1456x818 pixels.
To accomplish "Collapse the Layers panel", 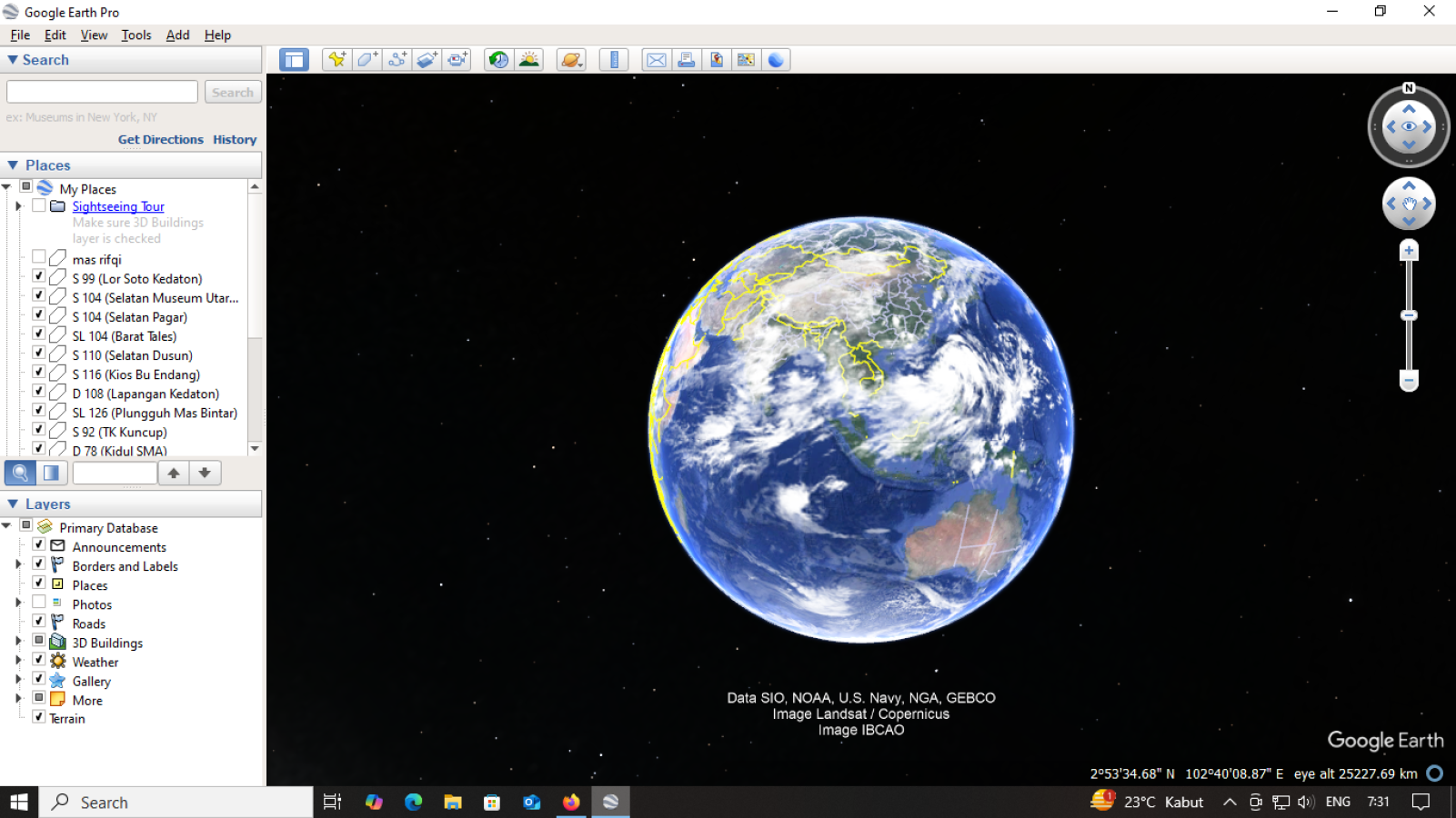I will (13, 504).
